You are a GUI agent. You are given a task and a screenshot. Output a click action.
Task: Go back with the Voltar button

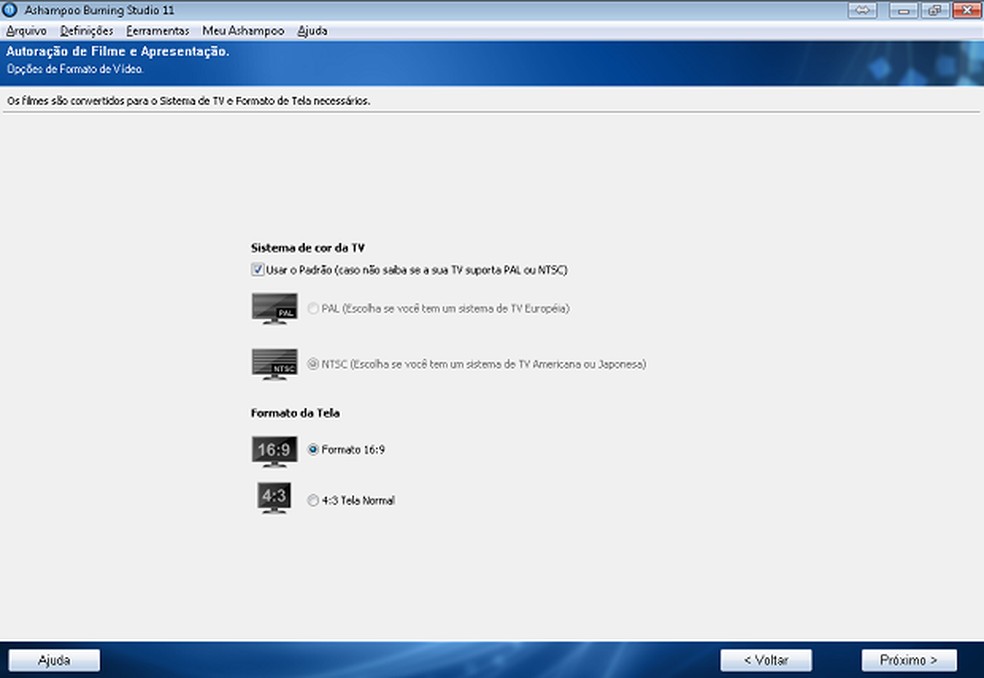[766, 660]
